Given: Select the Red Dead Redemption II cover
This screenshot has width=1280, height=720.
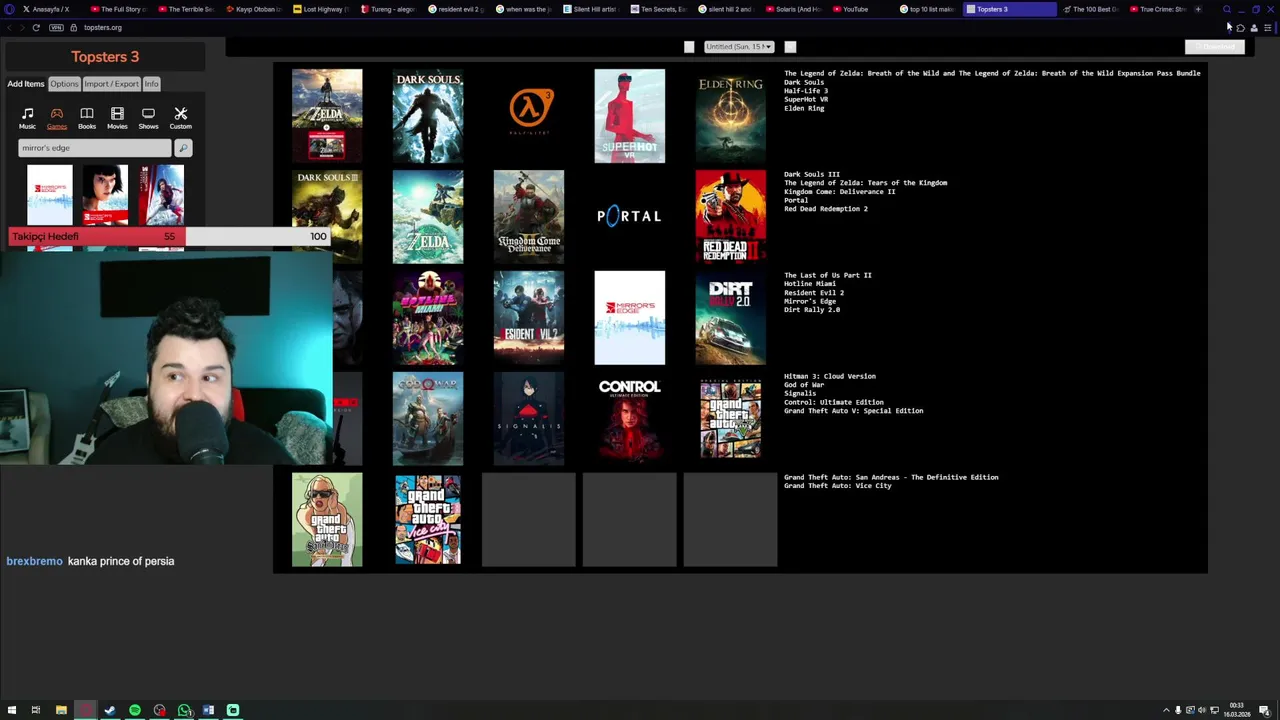Looking at the screenshot, I should pos(731,217).
